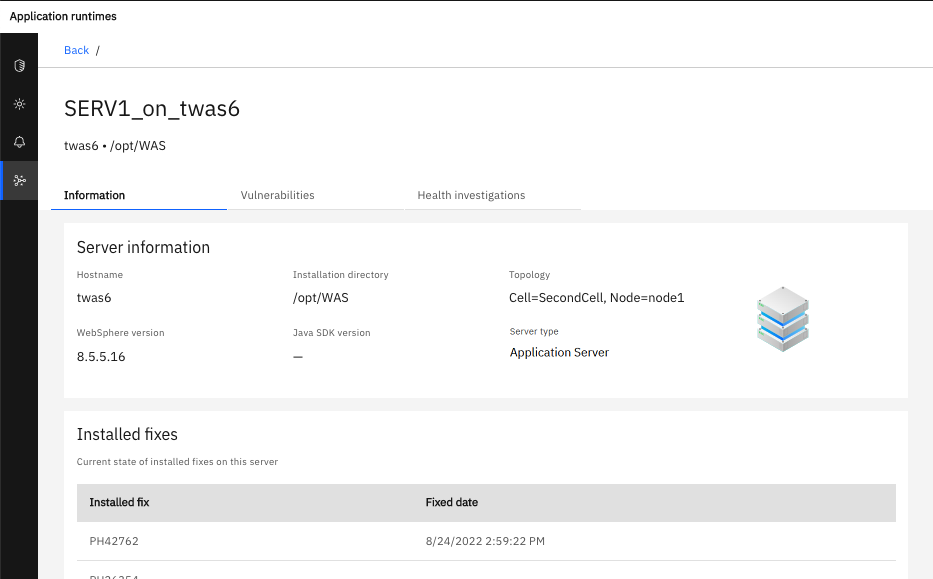Switch to the Vulnerabilities tab
The image size is (933, 579).
tap(277, 195)
